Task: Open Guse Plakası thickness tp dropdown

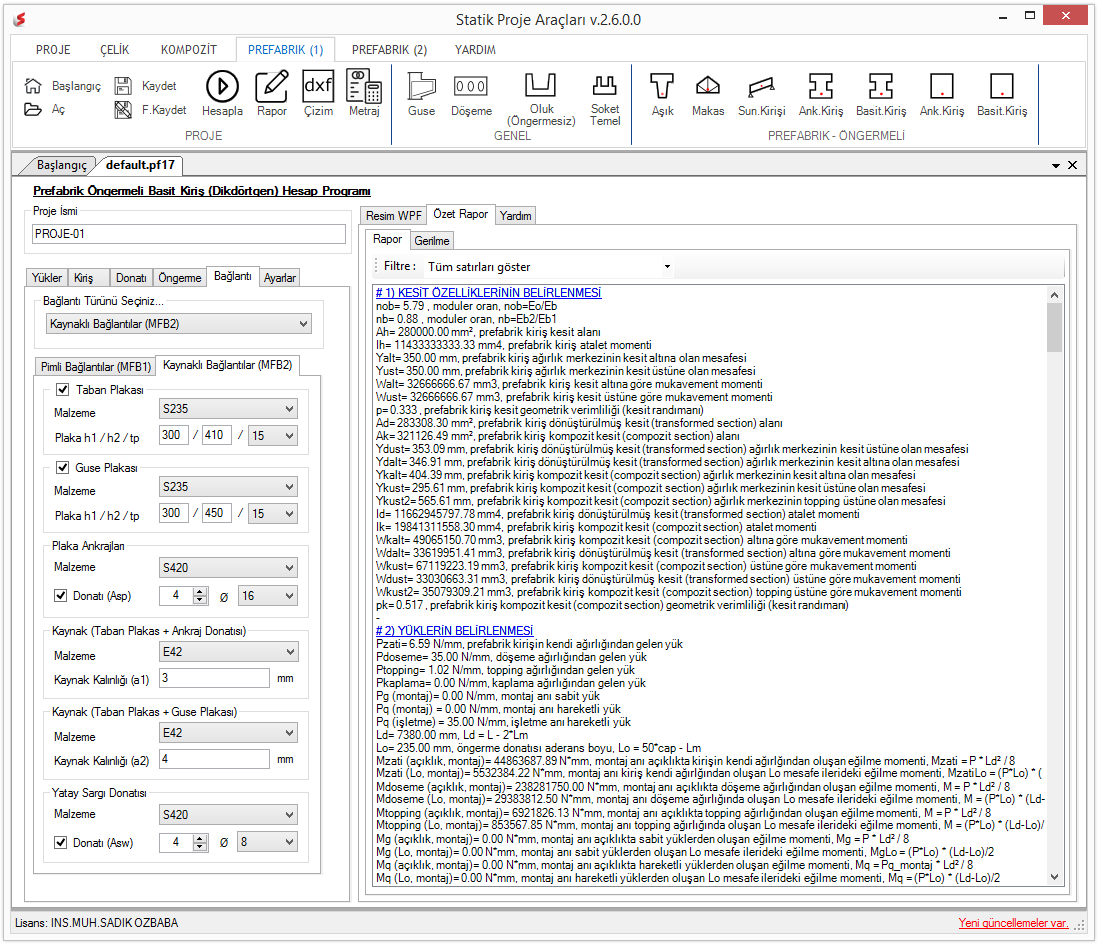Action: [x=272, y=513]
